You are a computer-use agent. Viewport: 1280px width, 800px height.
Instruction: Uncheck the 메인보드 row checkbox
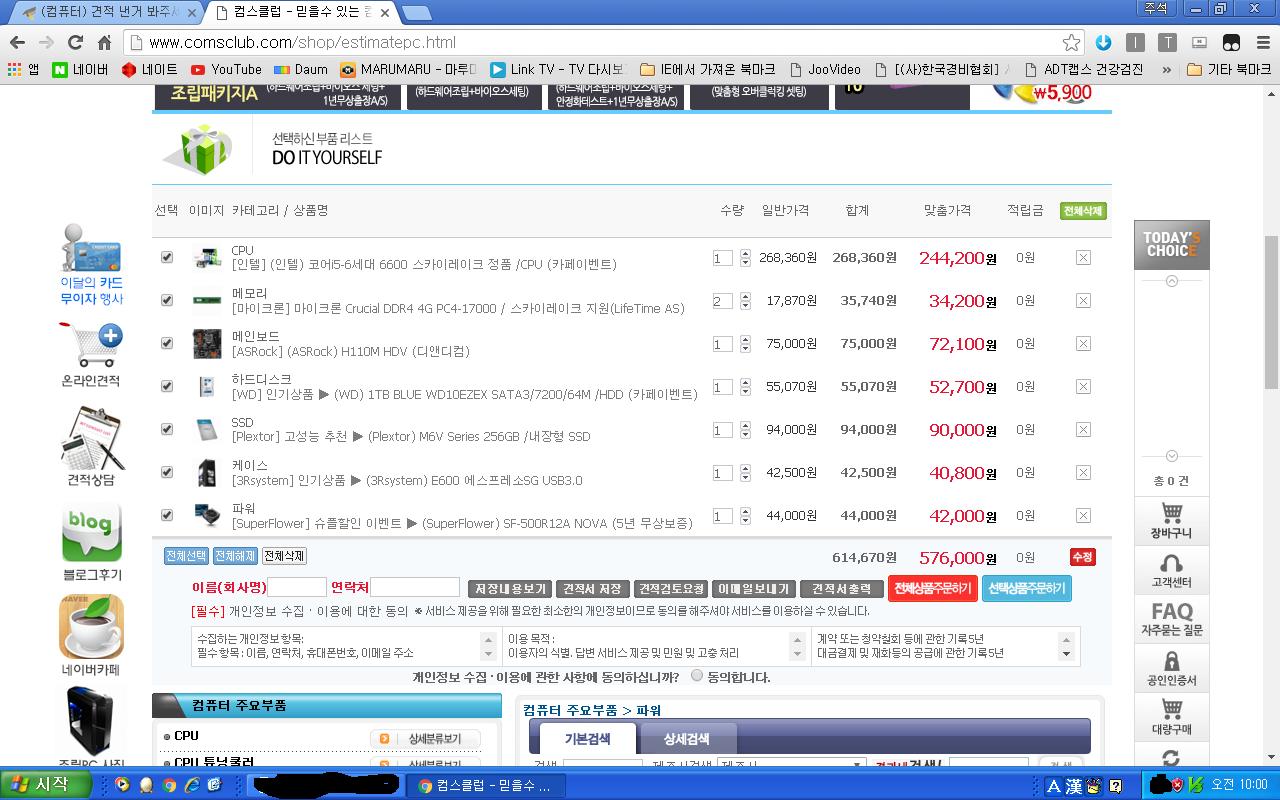coord(167,343)
